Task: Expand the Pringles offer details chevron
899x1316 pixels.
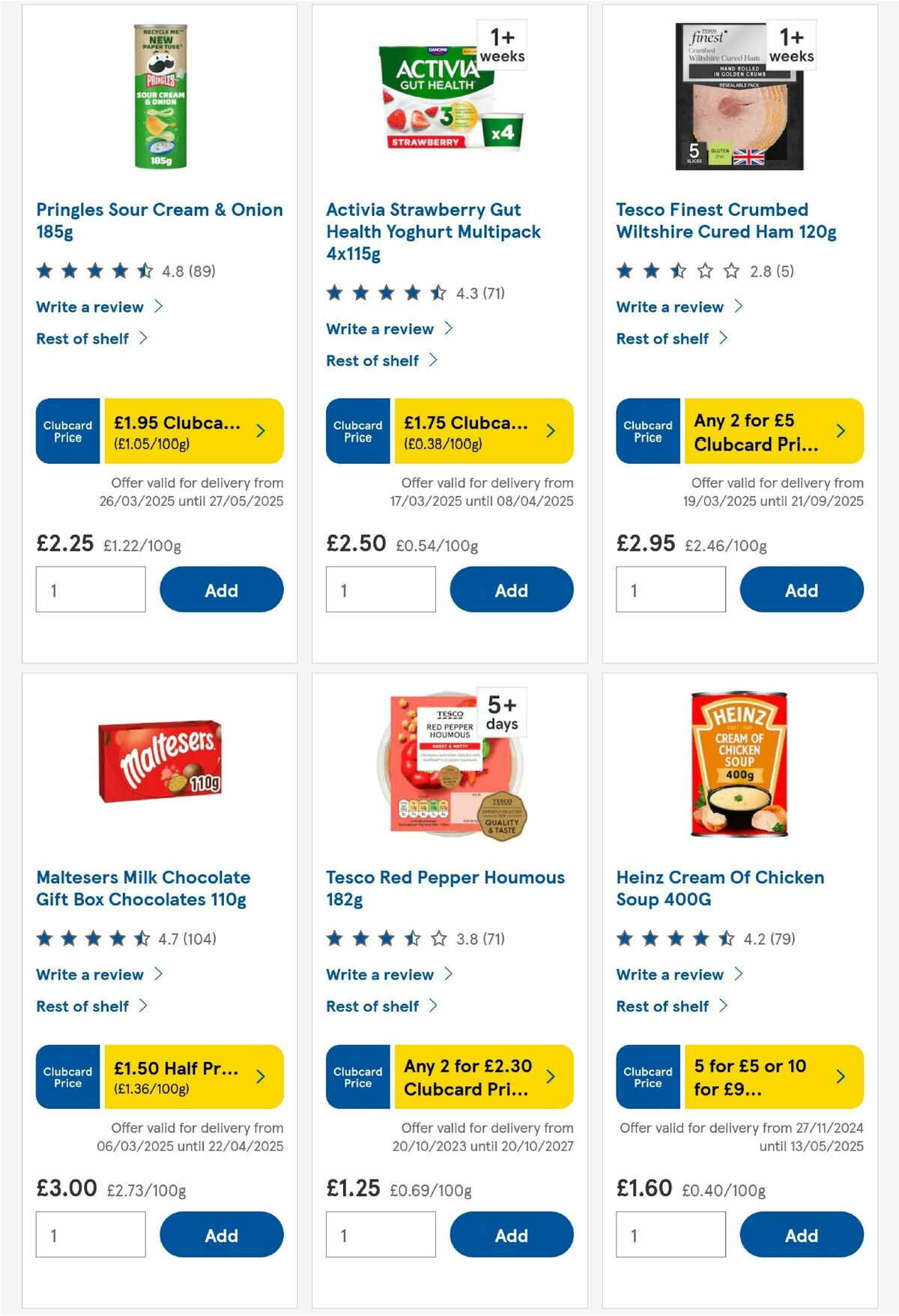Action: (x=260, y=431)
